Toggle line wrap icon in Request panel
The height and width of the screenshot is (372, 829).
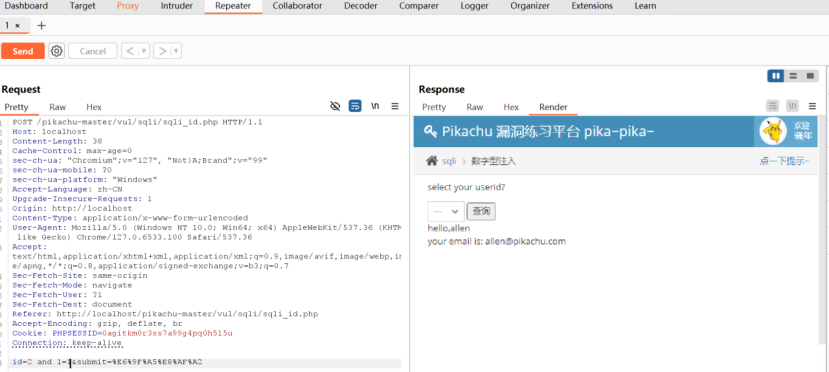pyautogui.click(x=355, y=106)
